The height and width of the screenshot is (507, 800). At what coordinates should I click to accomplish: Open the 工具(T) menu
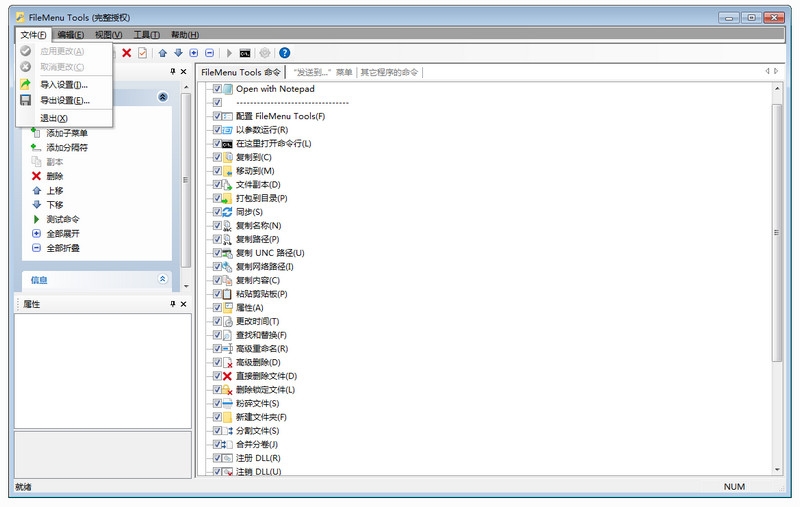click(146, 35)
